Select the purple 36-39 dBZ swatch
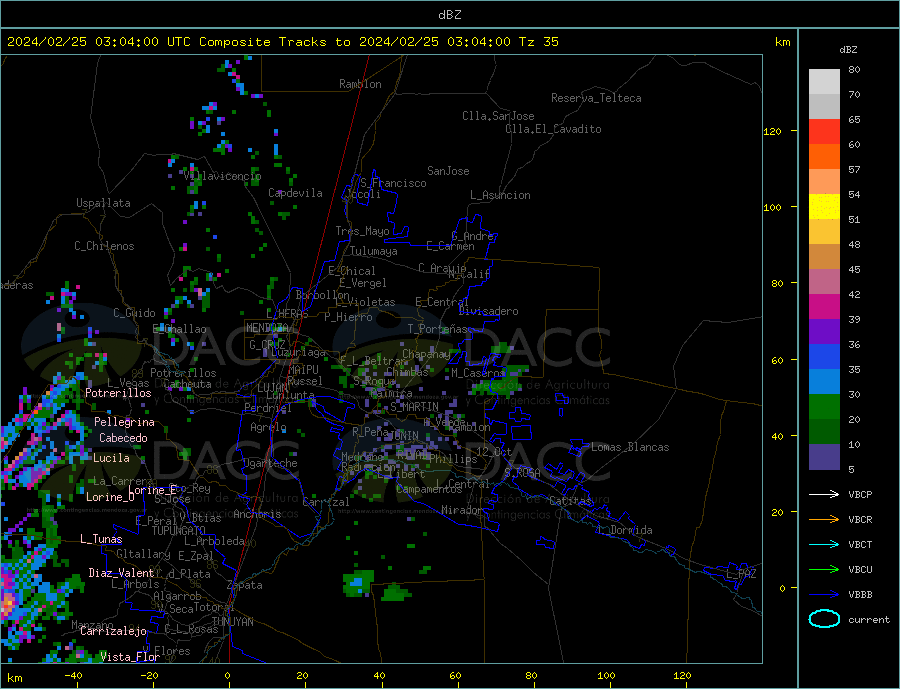The width and height of the screenshot is (900, 689). pyautogui.click(x=824, y=332)
